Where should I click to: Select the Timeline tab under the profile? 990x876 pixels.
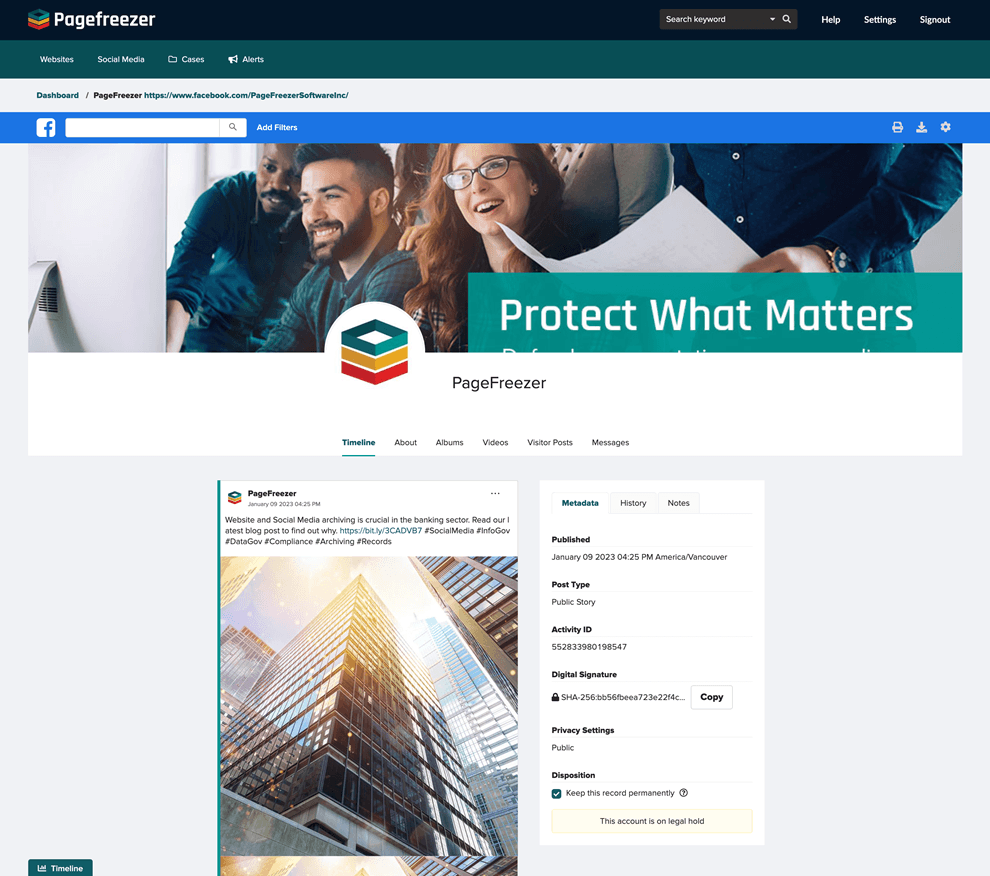coord(359,443)
